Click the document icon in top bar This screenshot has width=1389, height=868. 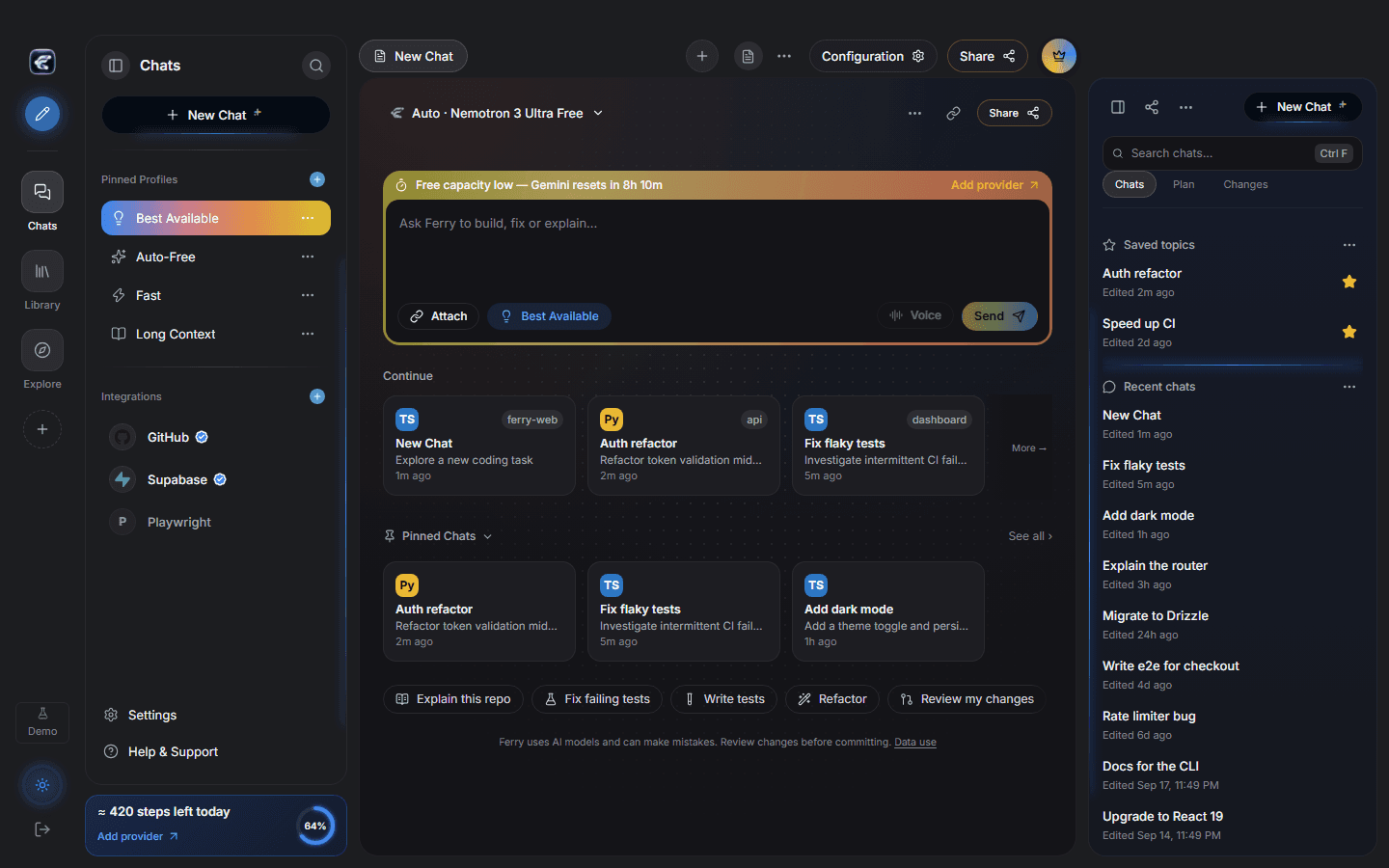coord(748,56)
